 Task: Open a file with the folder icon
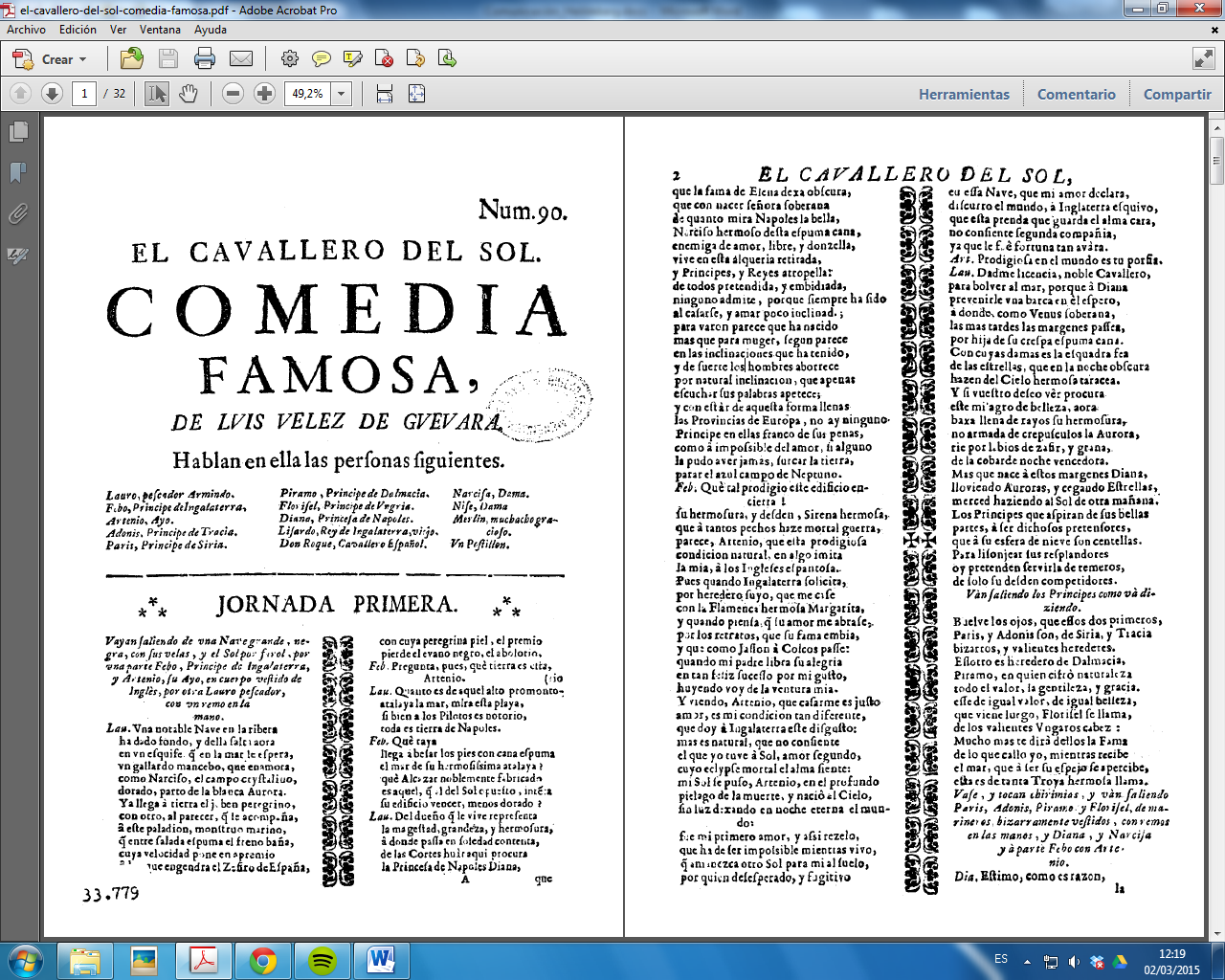click(x=132, y=59)
